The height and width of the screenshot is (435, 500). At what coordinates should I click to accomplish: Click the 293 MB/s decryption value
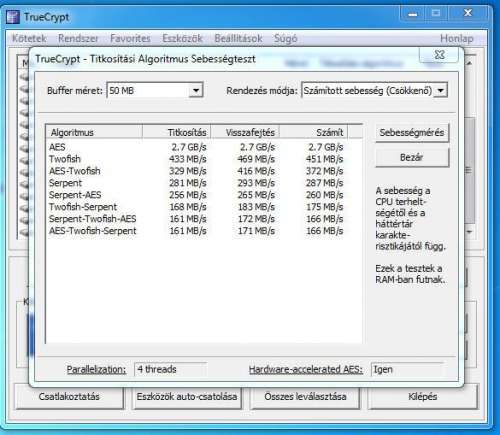pos(256,183)
